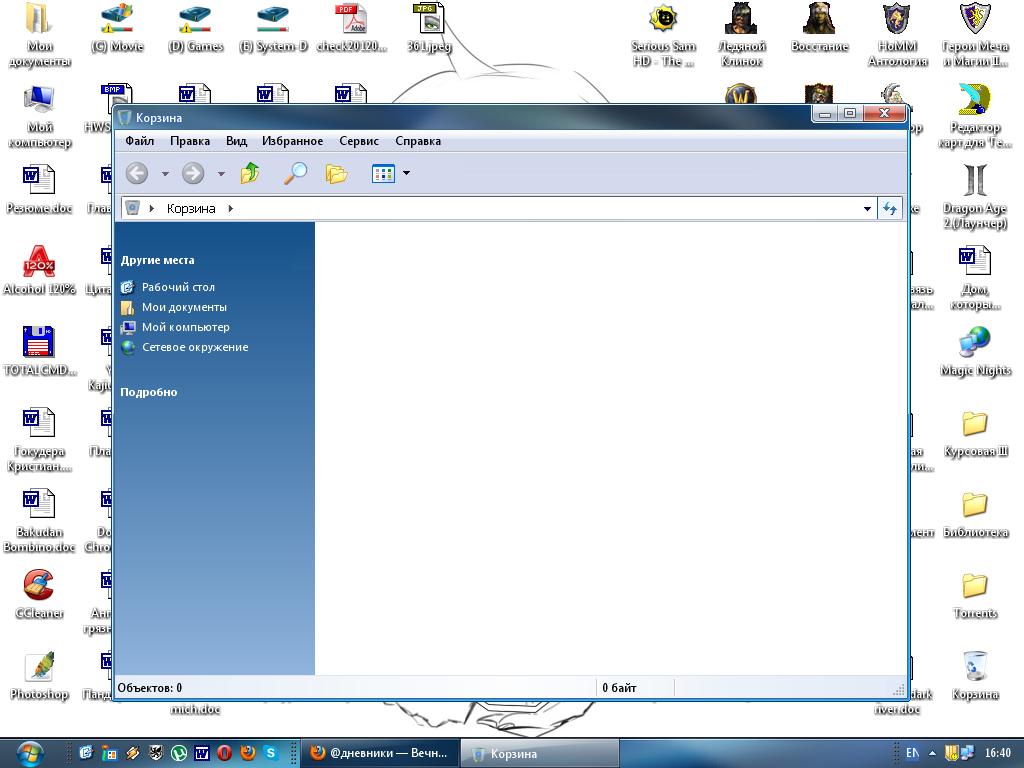Switch to Firefox @дневники taskbar button
Image resolution: width=1024 pixels, height=768 pixels.
coord(379,753)
